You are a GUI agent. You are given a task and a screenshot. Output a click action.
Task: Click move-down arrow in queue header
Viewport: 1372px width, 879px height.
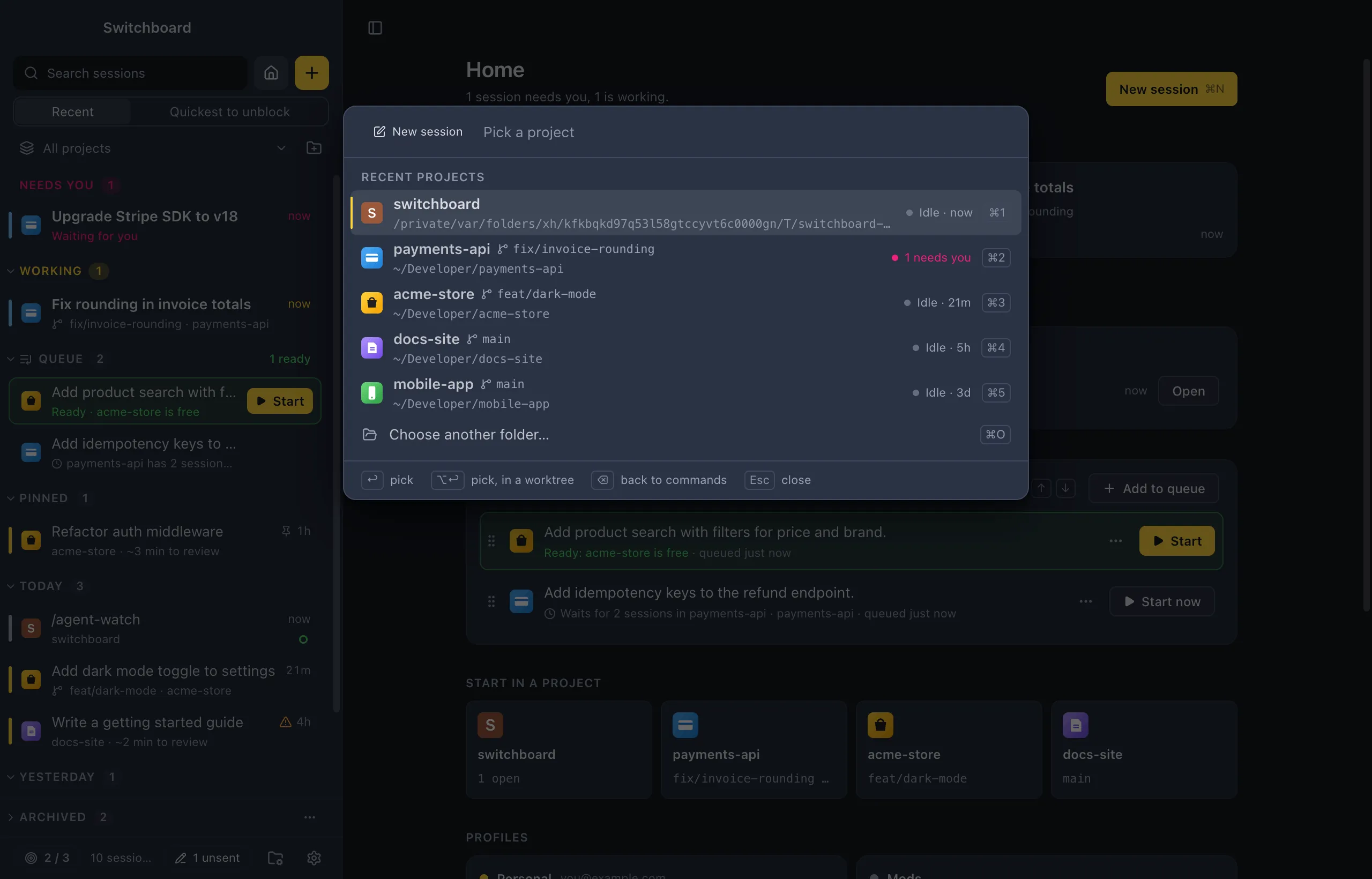[1065, 488]
